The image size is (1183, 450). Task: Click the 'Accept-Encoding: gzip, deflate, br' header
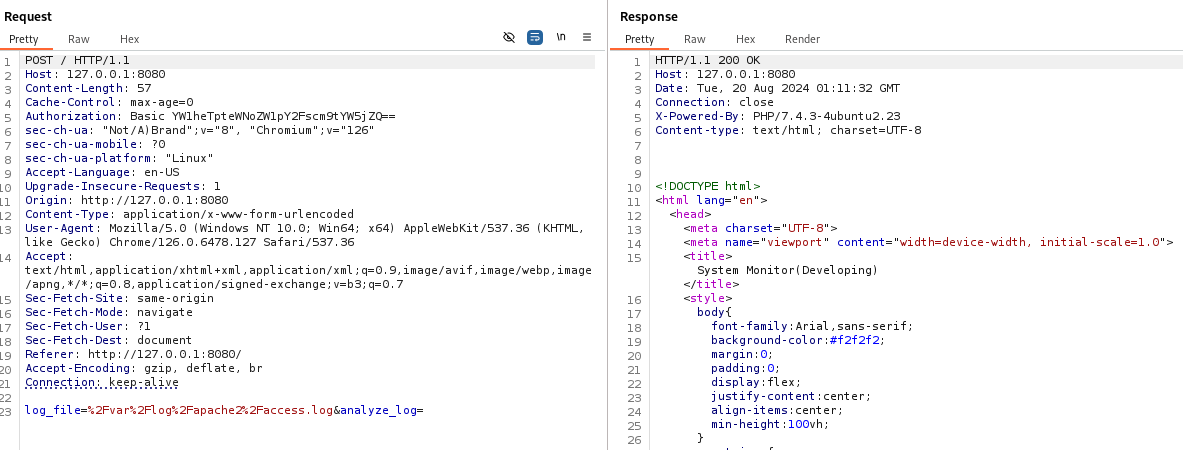coord(144,368)
